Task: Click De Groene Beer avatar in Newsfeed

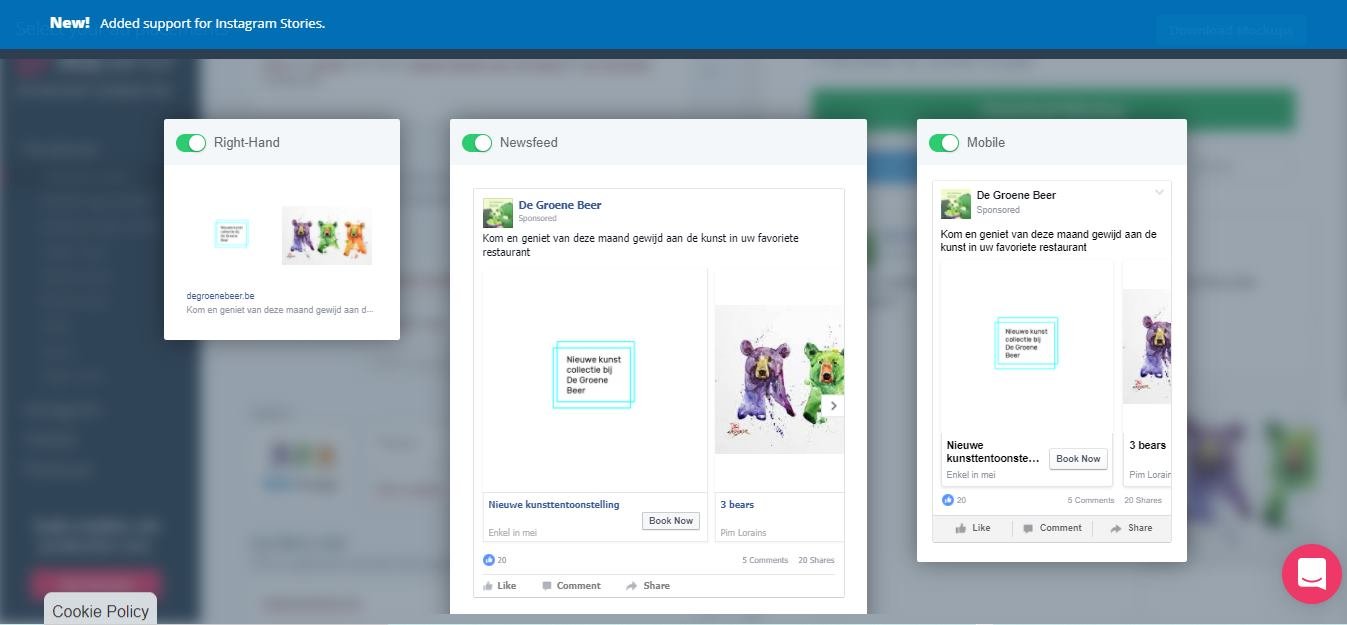Action: click(498, 212)
